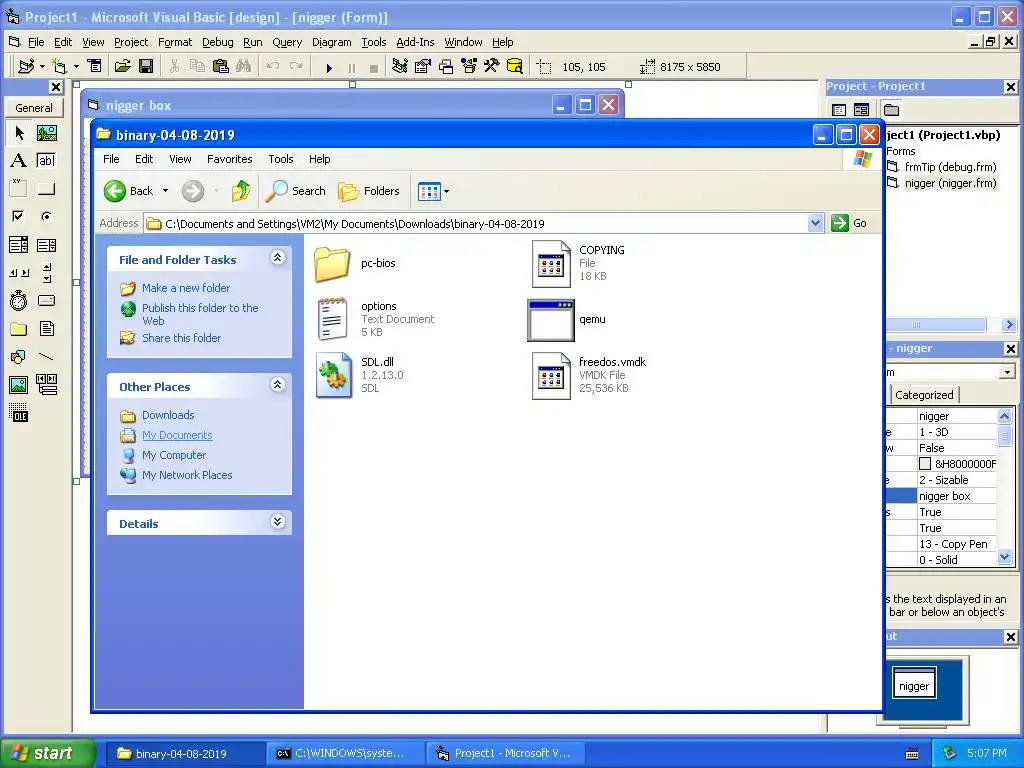This screenshot has width=1024, height=768.
Task: Open the Favorites menu in Explorer
Action: tap(229, 159)
